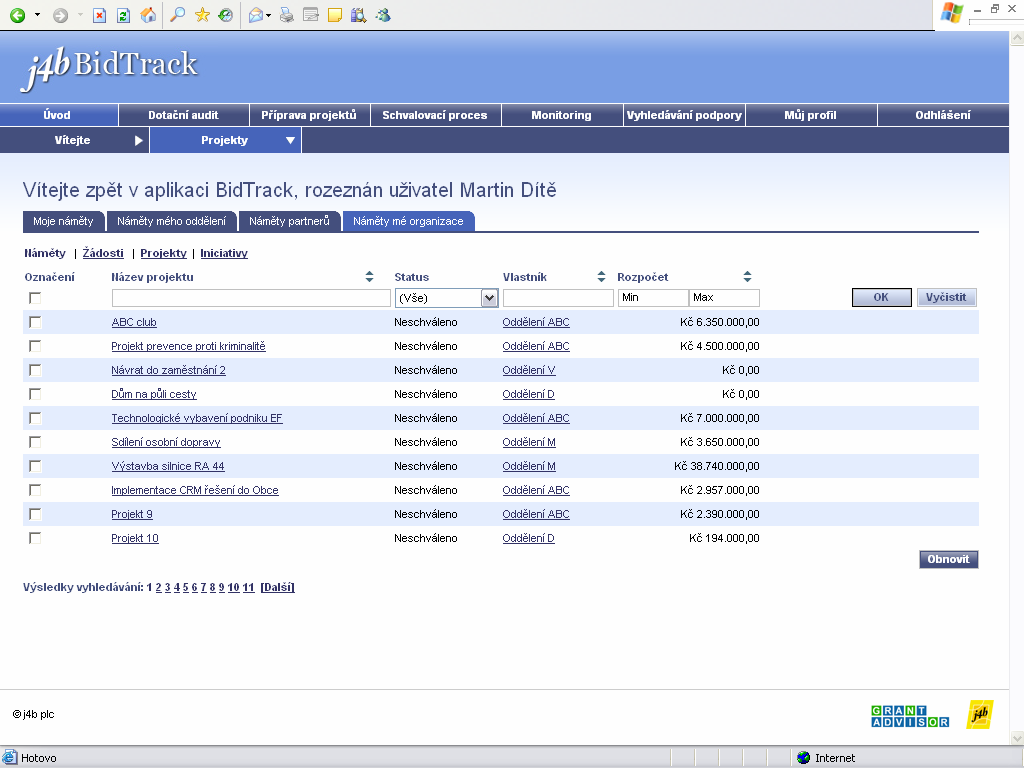The height and width of the screenshot is (768, 1024).
Task: Switch to the Moje náměty tab
Action: click(63, 221)
